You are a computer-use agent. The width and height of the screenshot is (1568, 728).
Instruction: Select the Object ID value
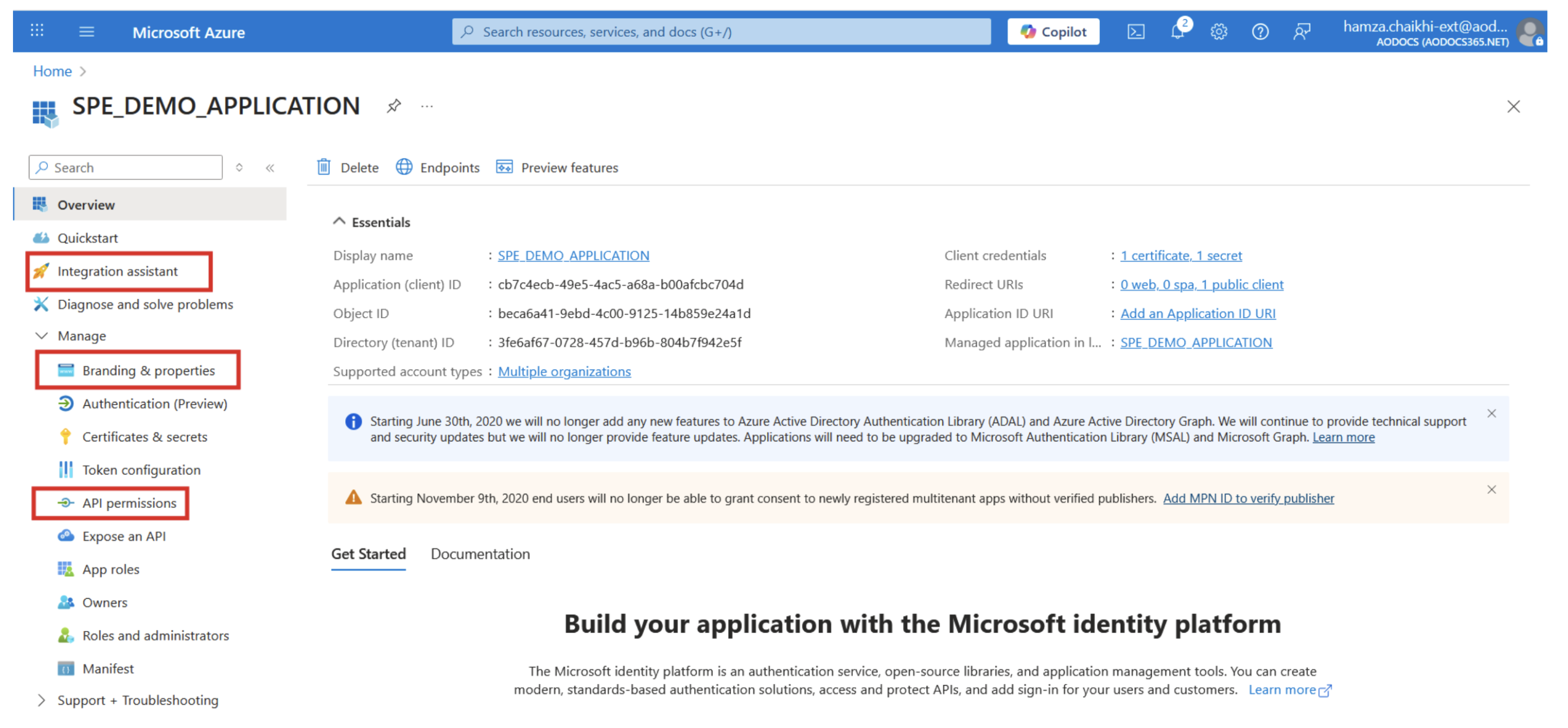[624, 314]
